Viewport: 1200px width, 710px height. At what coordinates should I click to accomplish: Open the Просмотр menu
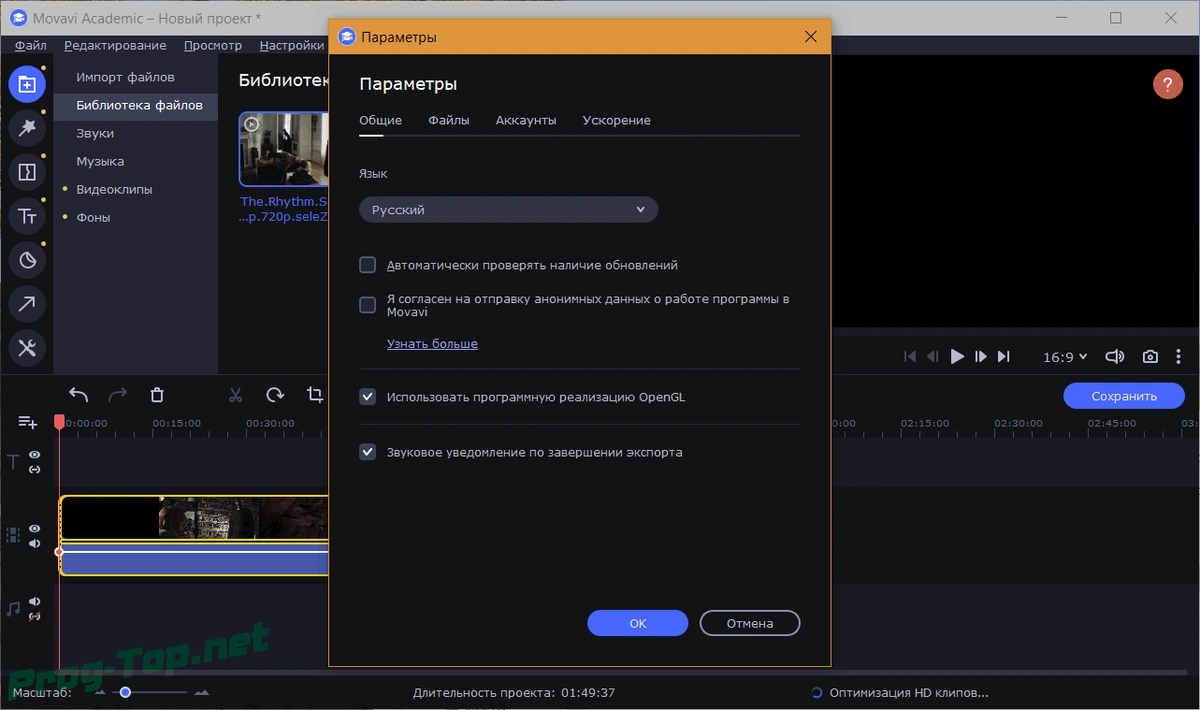213,45
